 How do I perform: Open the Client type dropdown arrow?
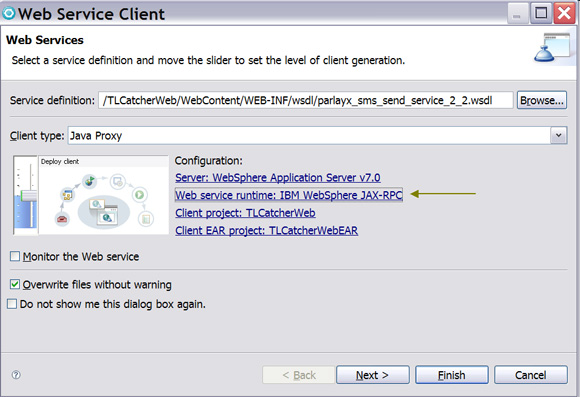pyautogui.click(x=559, y=135)
